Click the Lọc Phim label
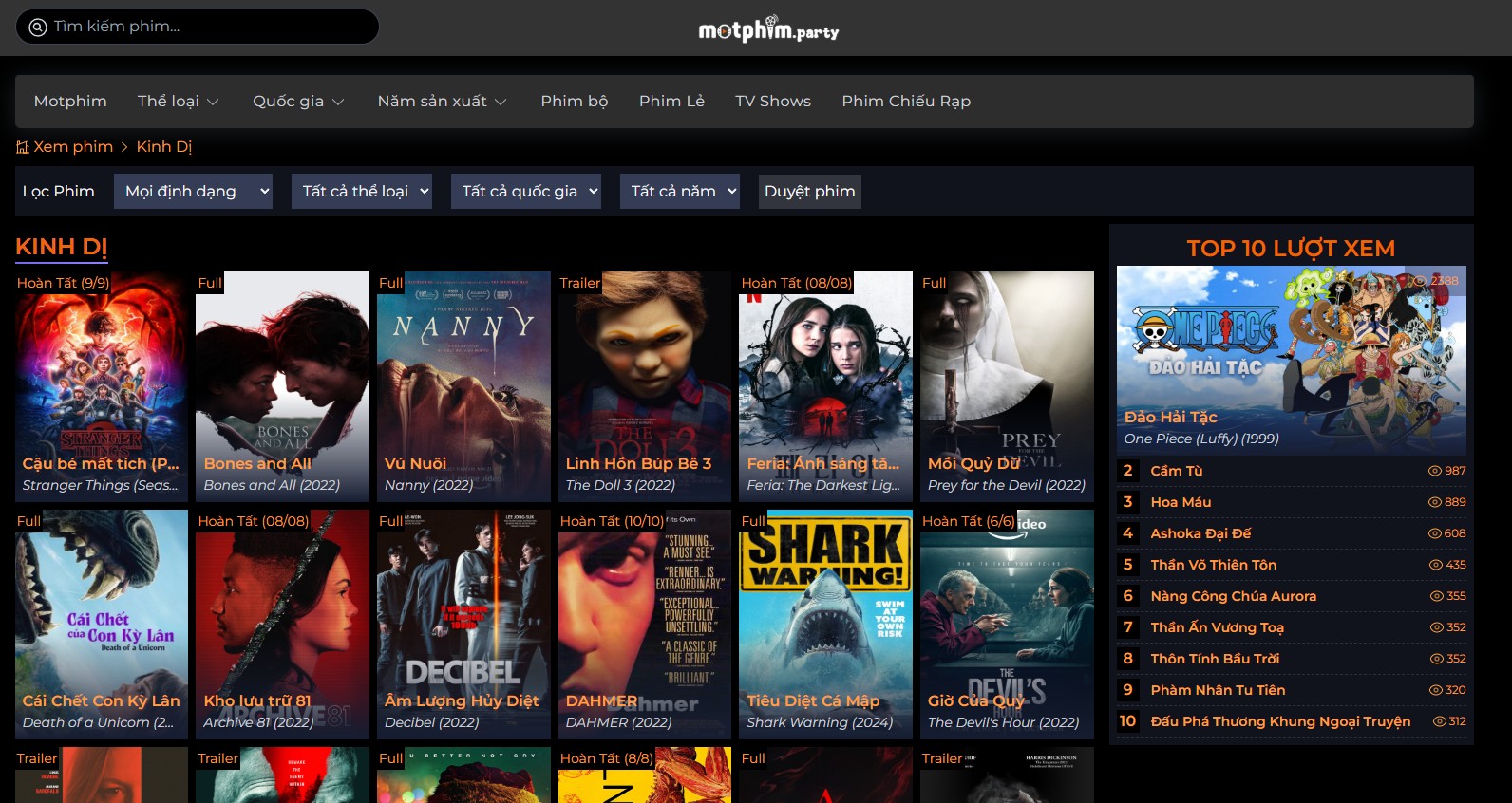 [x=59, y=192]
